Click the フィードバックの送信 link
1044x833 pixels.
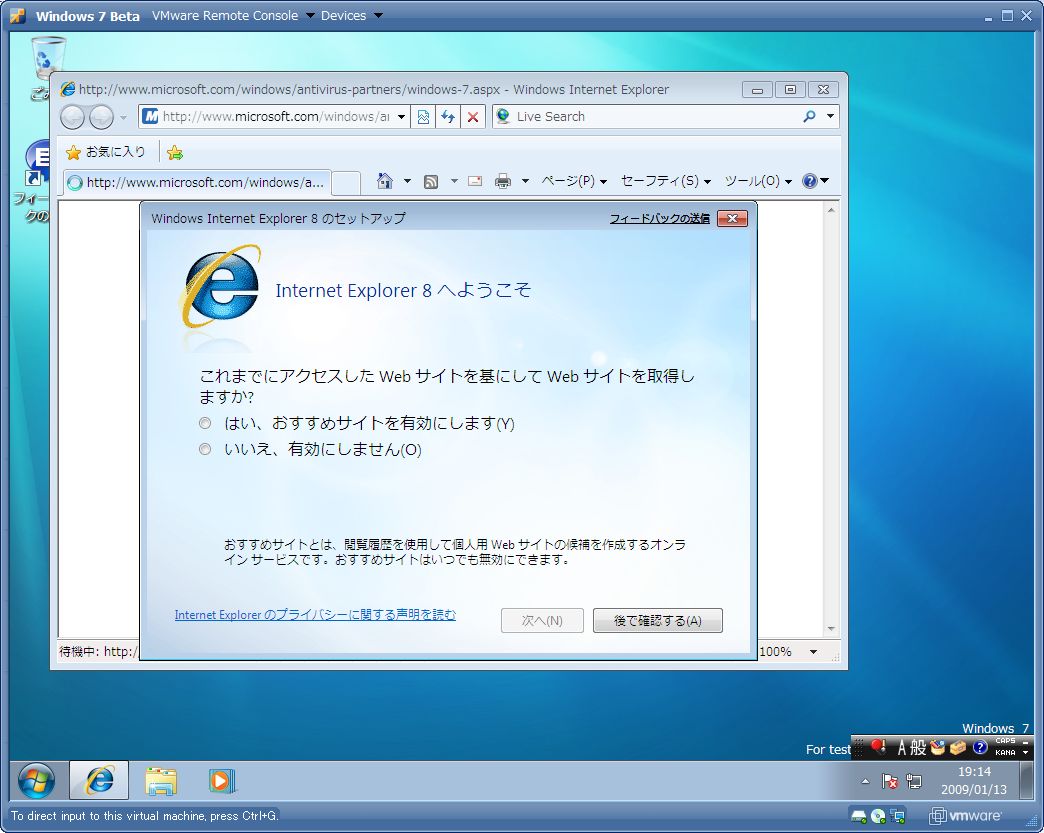point(660,218)
